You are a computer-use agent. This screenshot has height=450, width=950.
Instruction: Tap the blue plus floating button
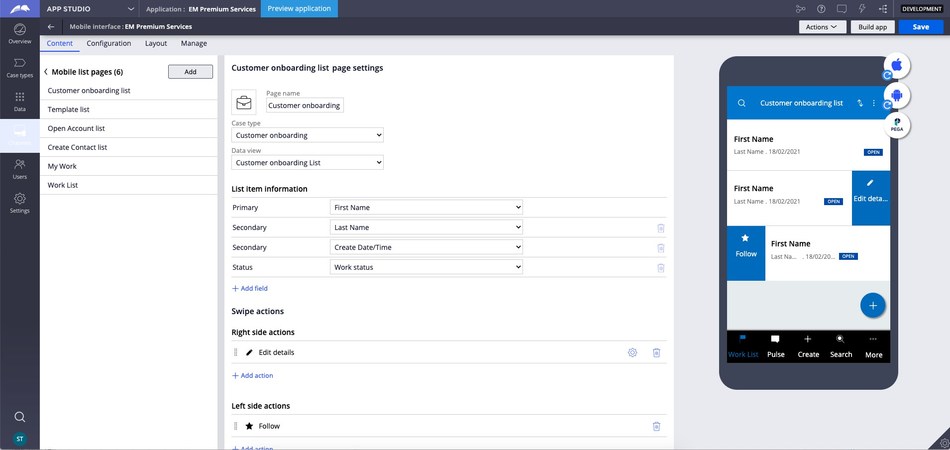pyautogui.click(x=872, y=305)
